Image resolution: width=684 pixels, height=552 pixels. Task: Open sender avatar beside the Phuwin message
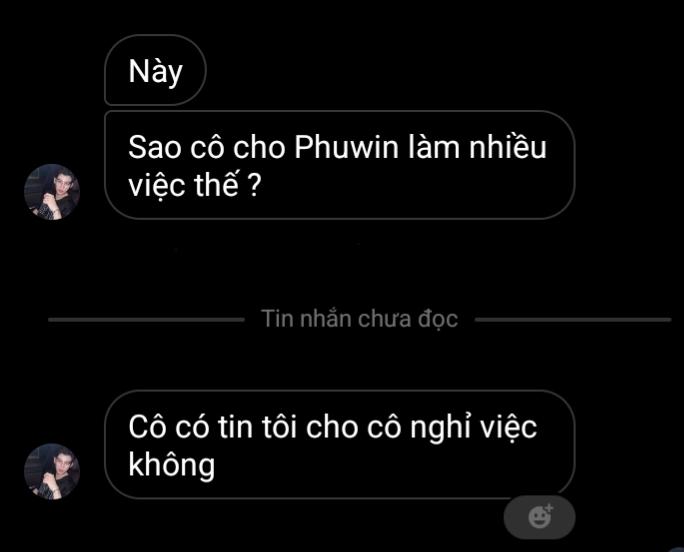point(52,192)
